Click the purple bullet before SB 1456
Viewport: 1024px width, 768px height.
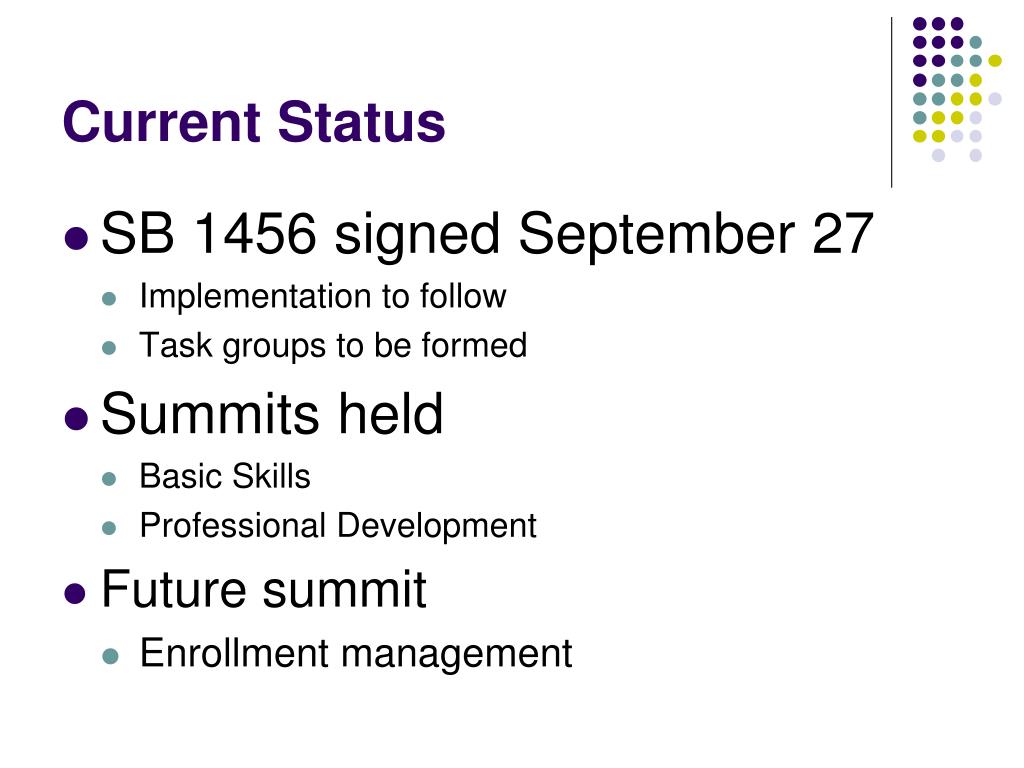[76, 238]
